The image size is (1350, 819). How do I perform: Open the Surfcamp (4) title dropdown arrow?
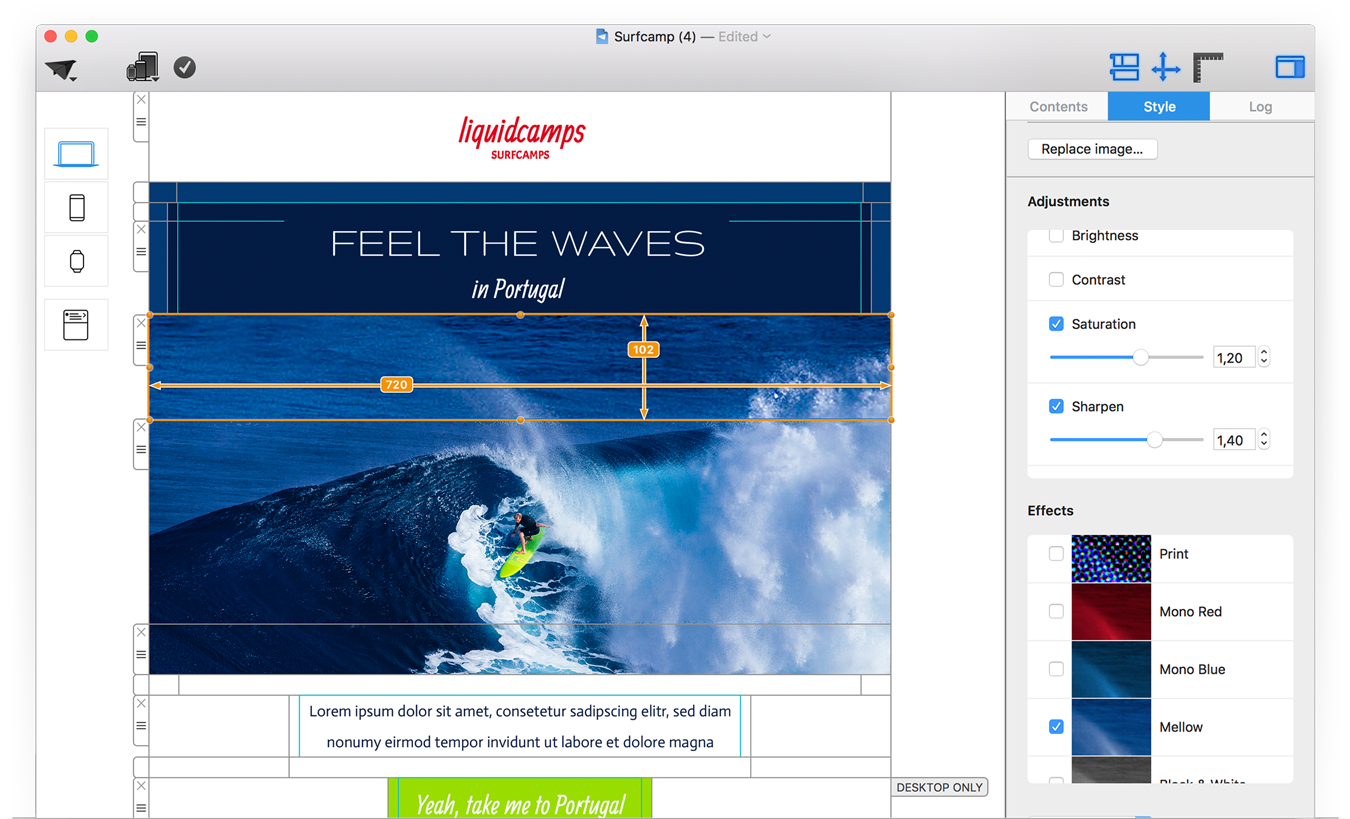pyautogui.click(x=767, y=37)
